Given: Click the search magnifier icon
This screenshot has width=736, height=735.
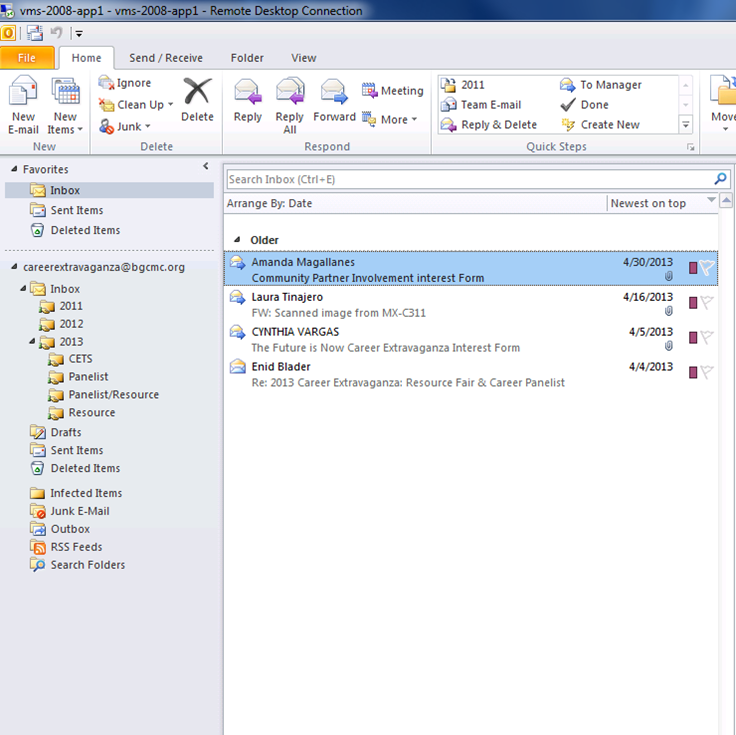Looking at the screenshot, I should tap(721, 179).
